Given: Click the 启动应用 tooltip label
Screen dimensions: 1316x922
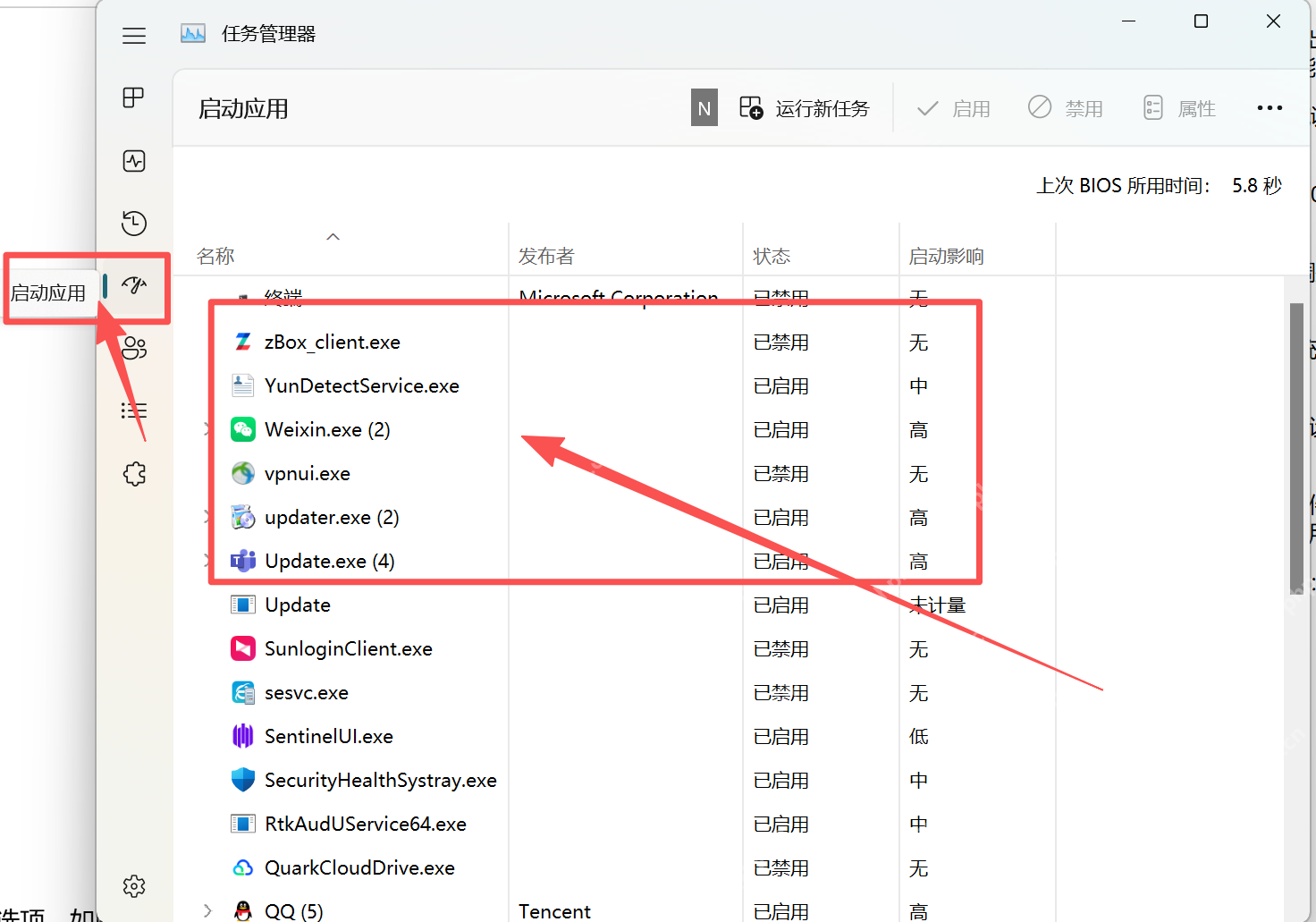Looking at the screenshot, I should click(x=48, y=292).
